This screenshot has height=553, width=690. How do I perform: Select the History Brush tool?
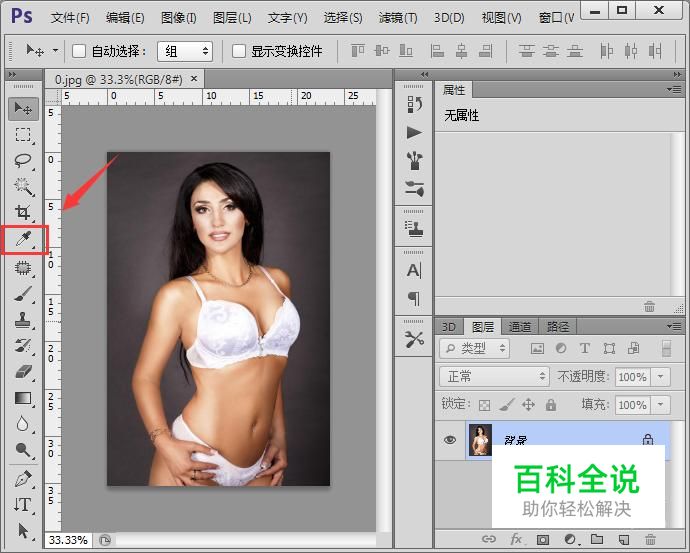(23, 346)
